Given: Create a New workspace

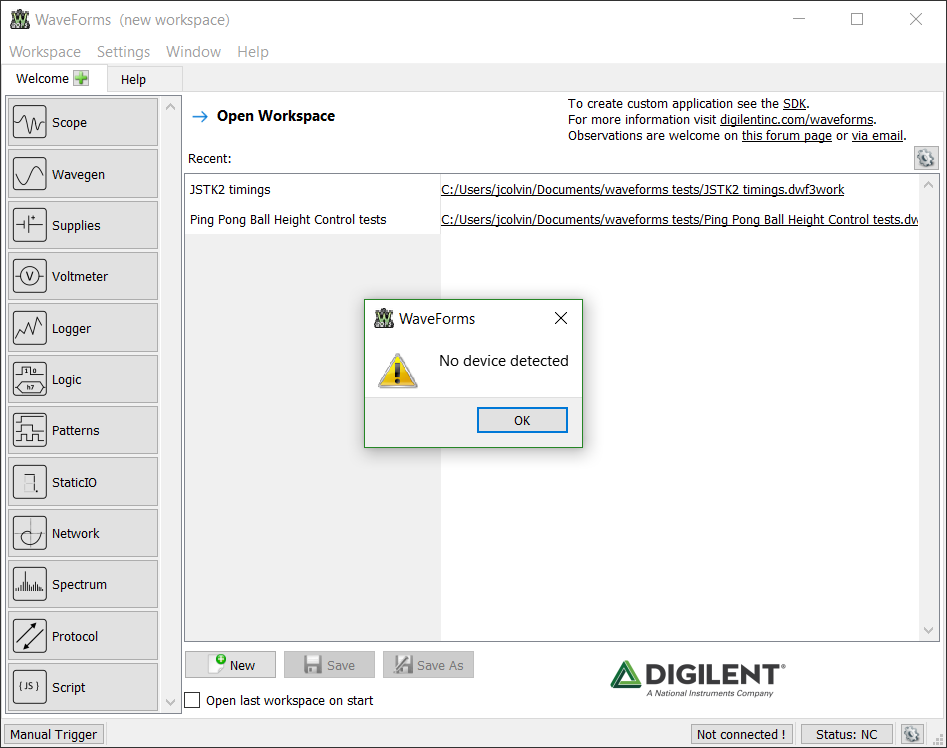Looking at the screenshot, I should click(231, 665).
